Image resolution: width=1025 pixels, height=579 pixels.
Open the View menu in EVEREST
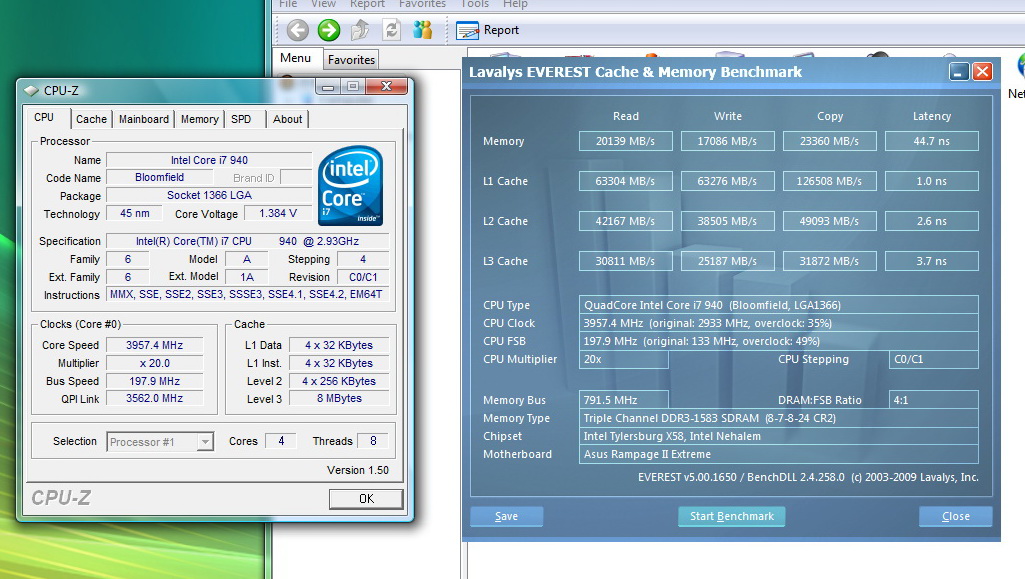pyautogui.click(x=323, y=4)
